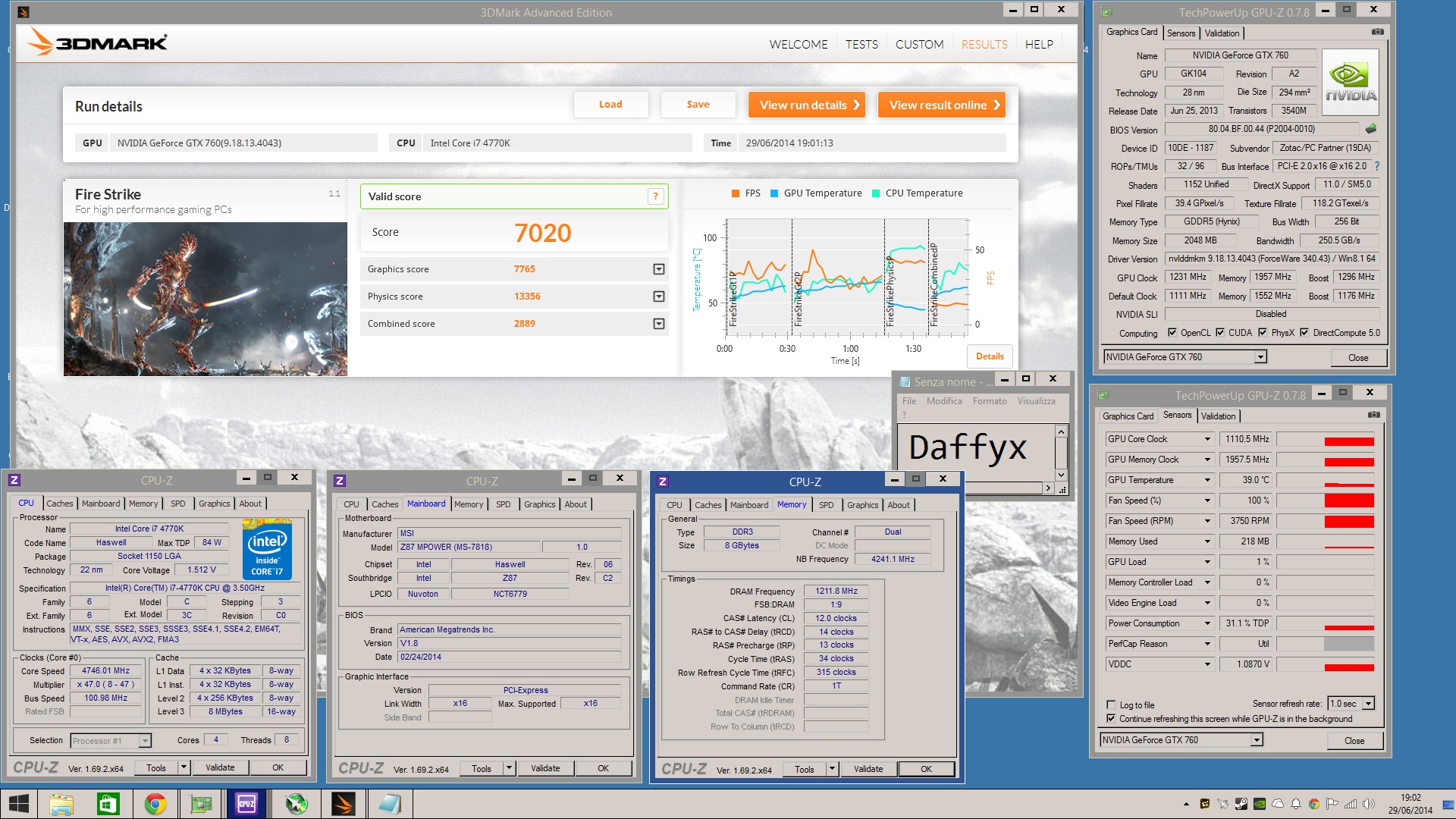Click the NVIDIA logo in GPU-Z
This screenshot has height=819, width=1456.
pos(1350,81)
